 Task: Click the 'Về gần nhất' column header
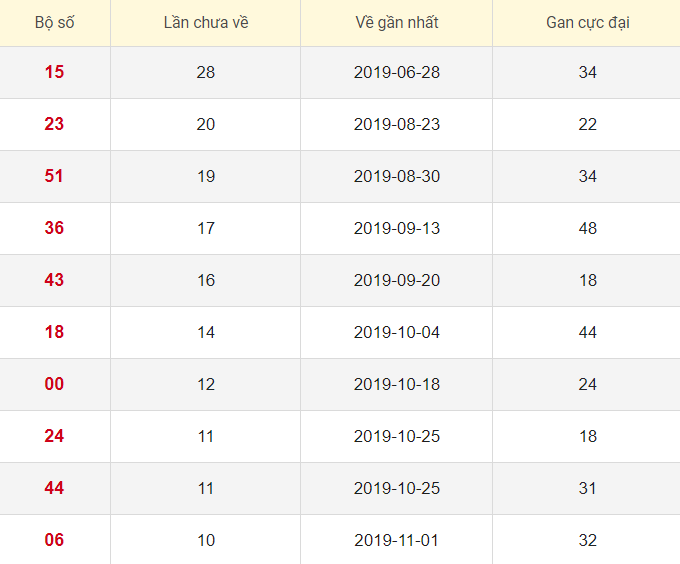click(x=396, y=22)
